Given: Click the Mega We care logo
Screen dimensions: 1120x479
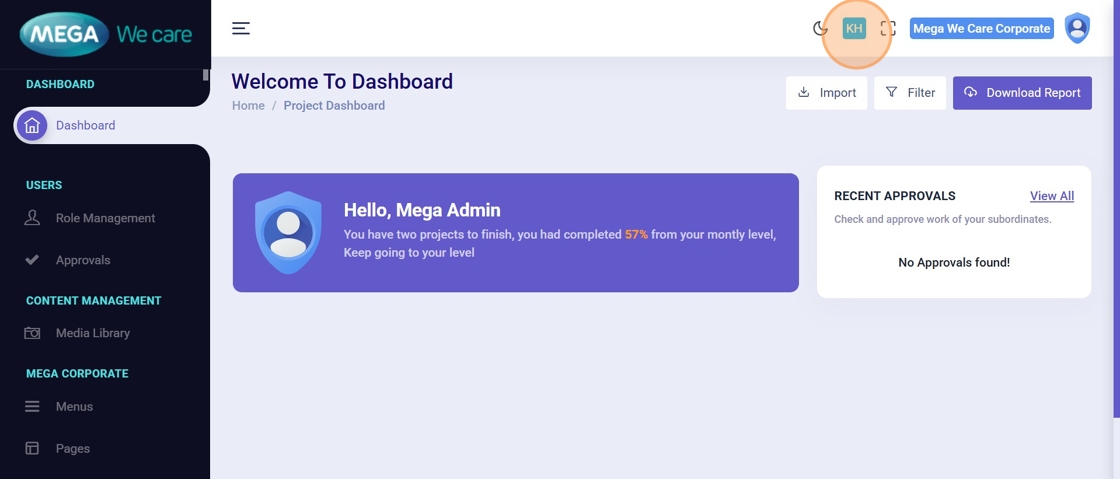Looking at the screenshot, I should [x=105, y=35].
